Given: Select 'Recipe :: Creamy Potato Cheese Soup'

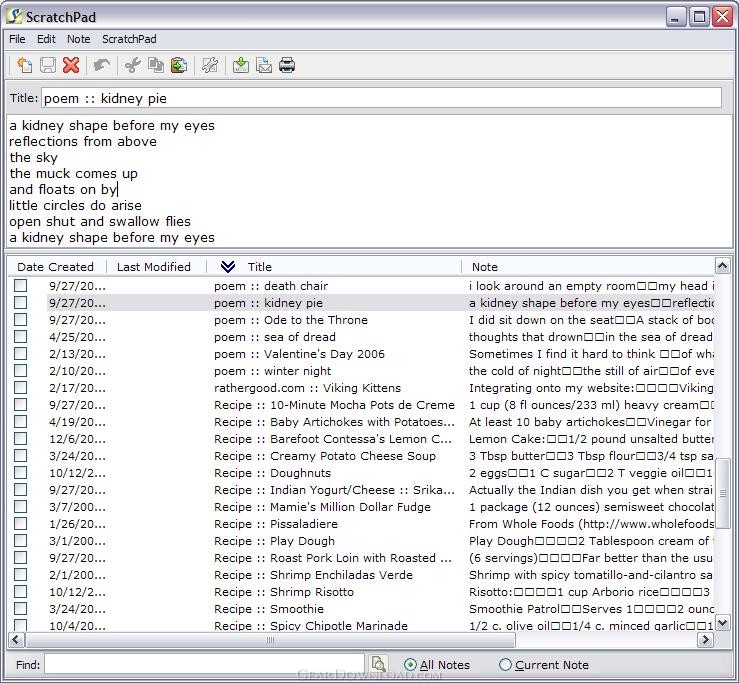Looking at the screenshot, I should point(325,455).
